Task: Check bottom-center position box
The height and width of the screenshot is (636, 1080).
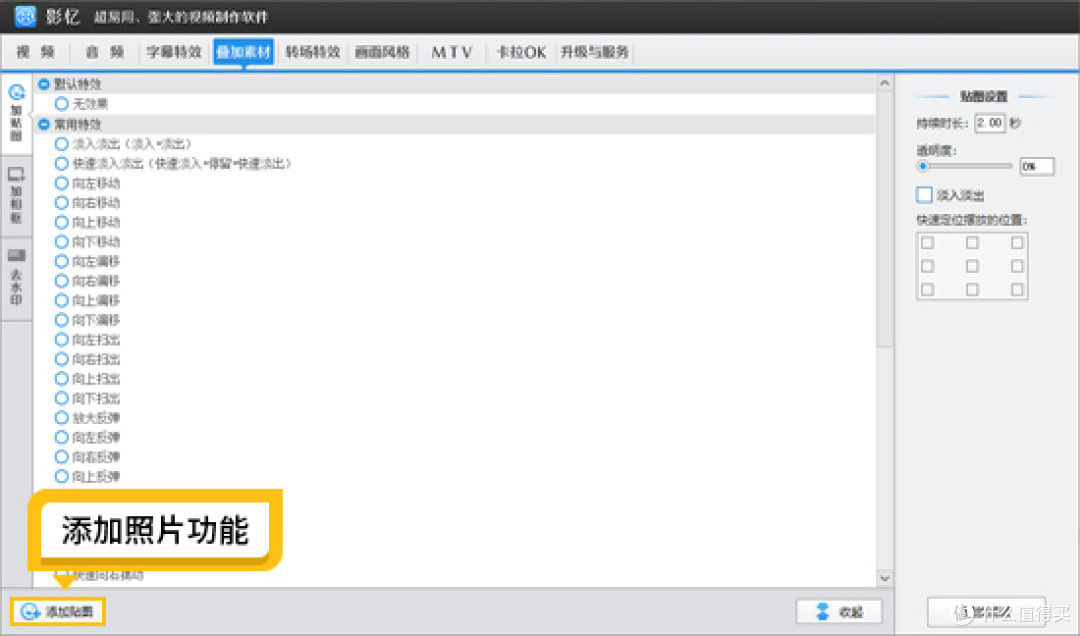Action: click(973, 289)
